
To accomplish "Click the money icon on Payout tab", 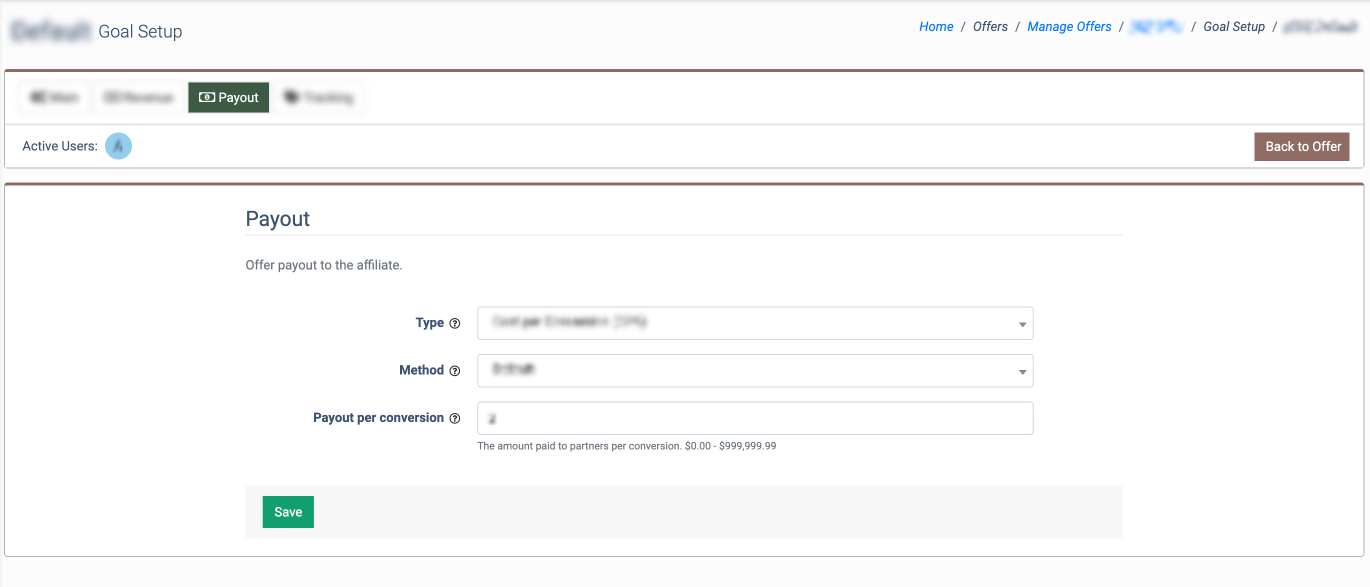I will 207,98.
